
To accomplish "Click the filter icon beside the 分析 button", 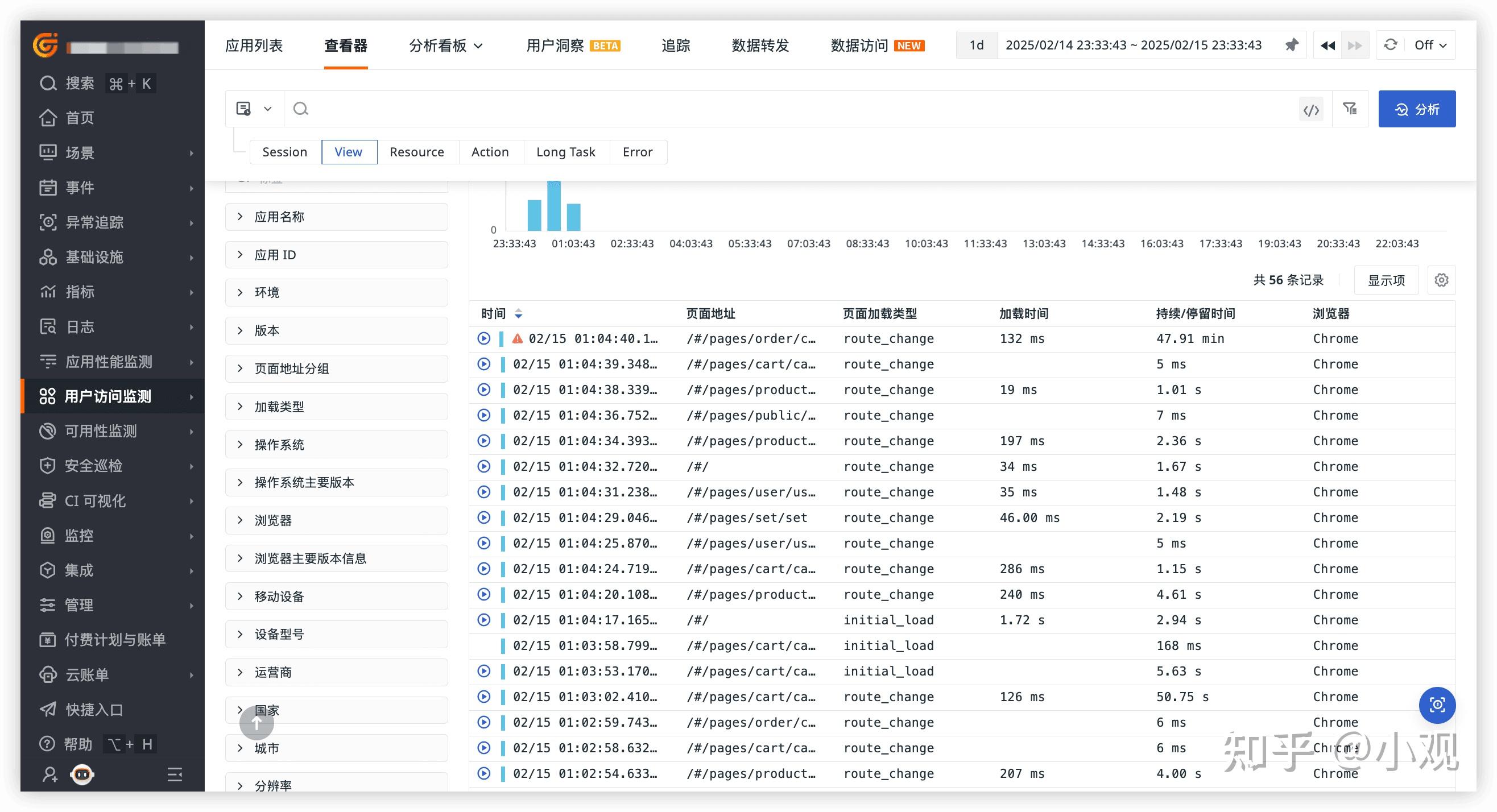I will point(1350,109).
